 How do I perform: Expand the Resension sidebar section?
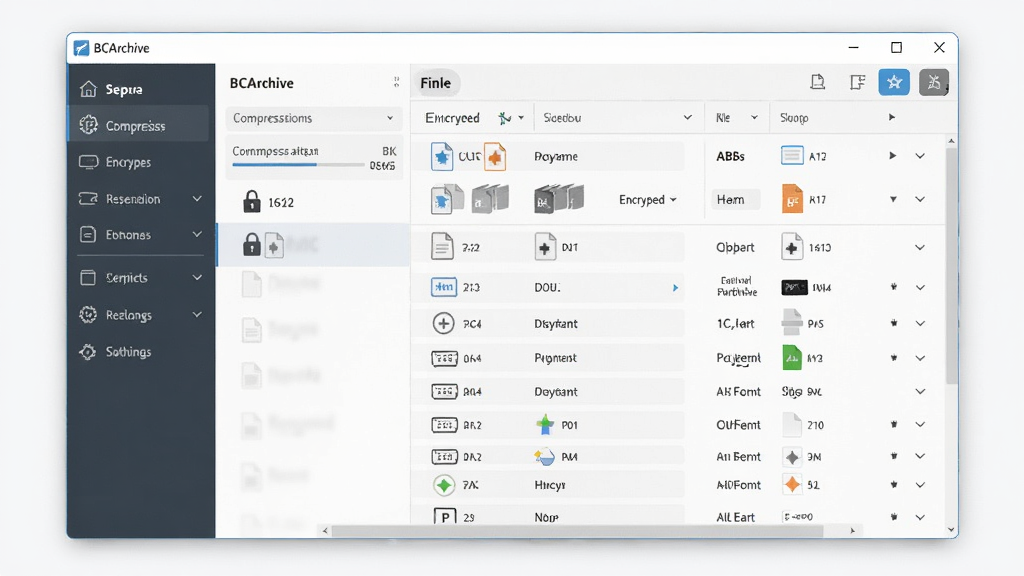[197, 199]
